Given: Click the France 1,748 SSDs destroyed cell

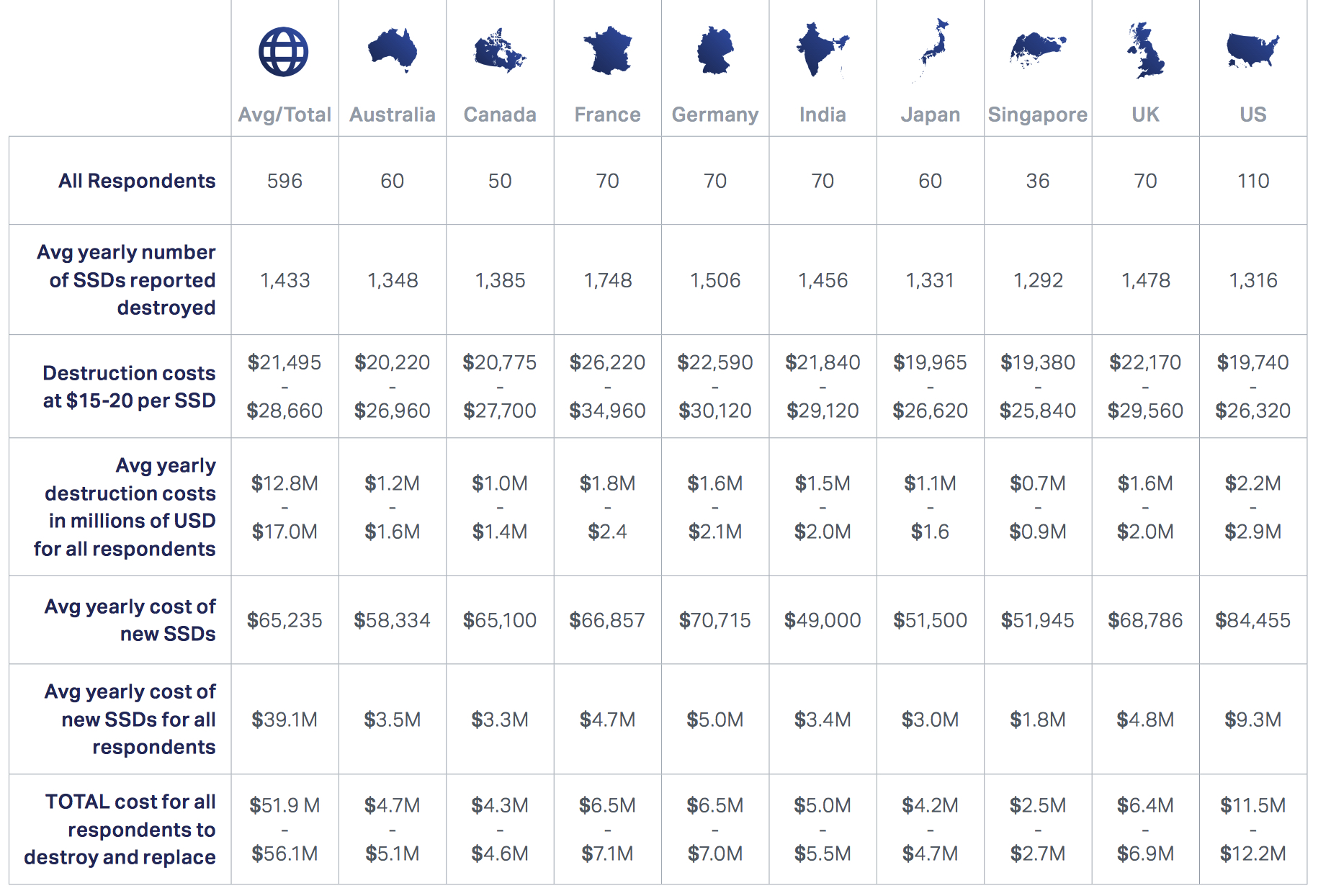Looking at the screenshot, I should 607,280.
